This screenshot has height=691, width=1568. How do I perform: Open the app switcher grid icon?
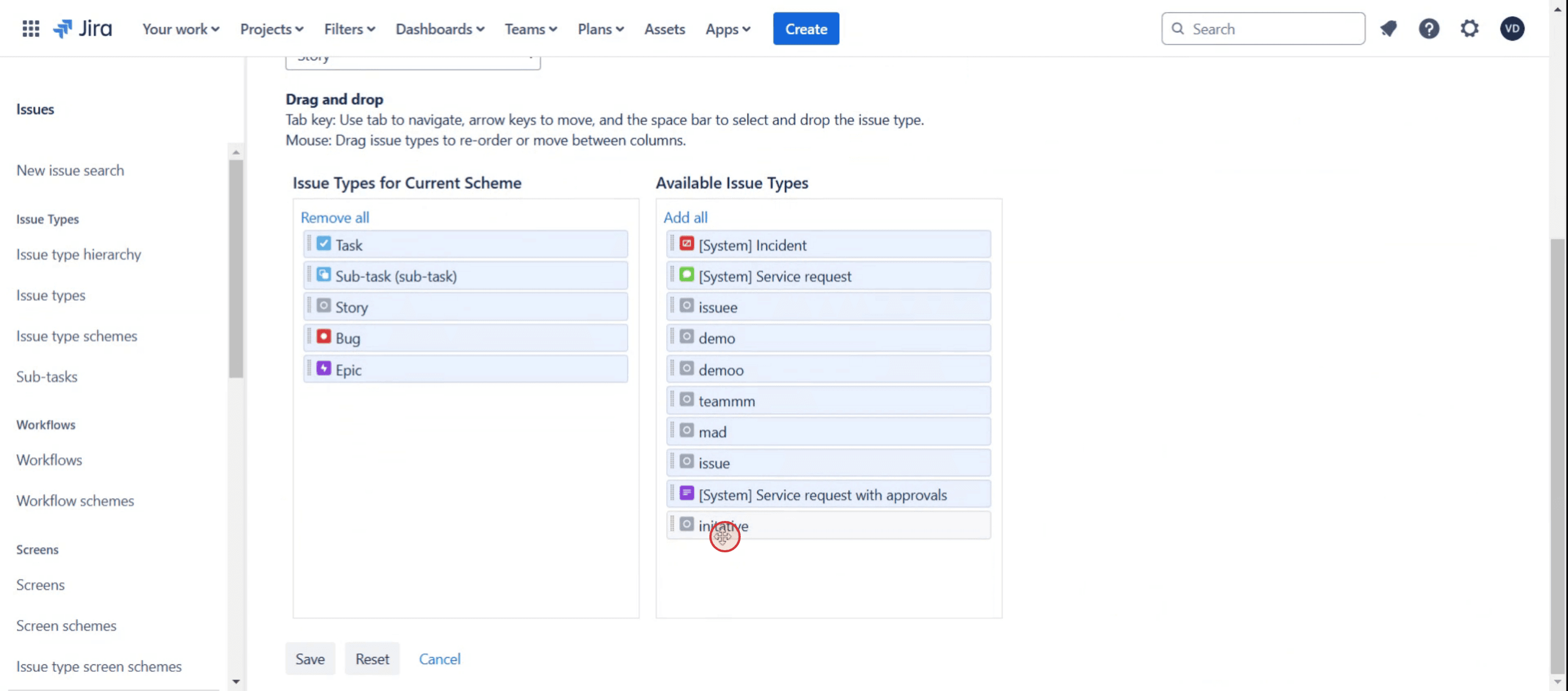click(30, 29)
